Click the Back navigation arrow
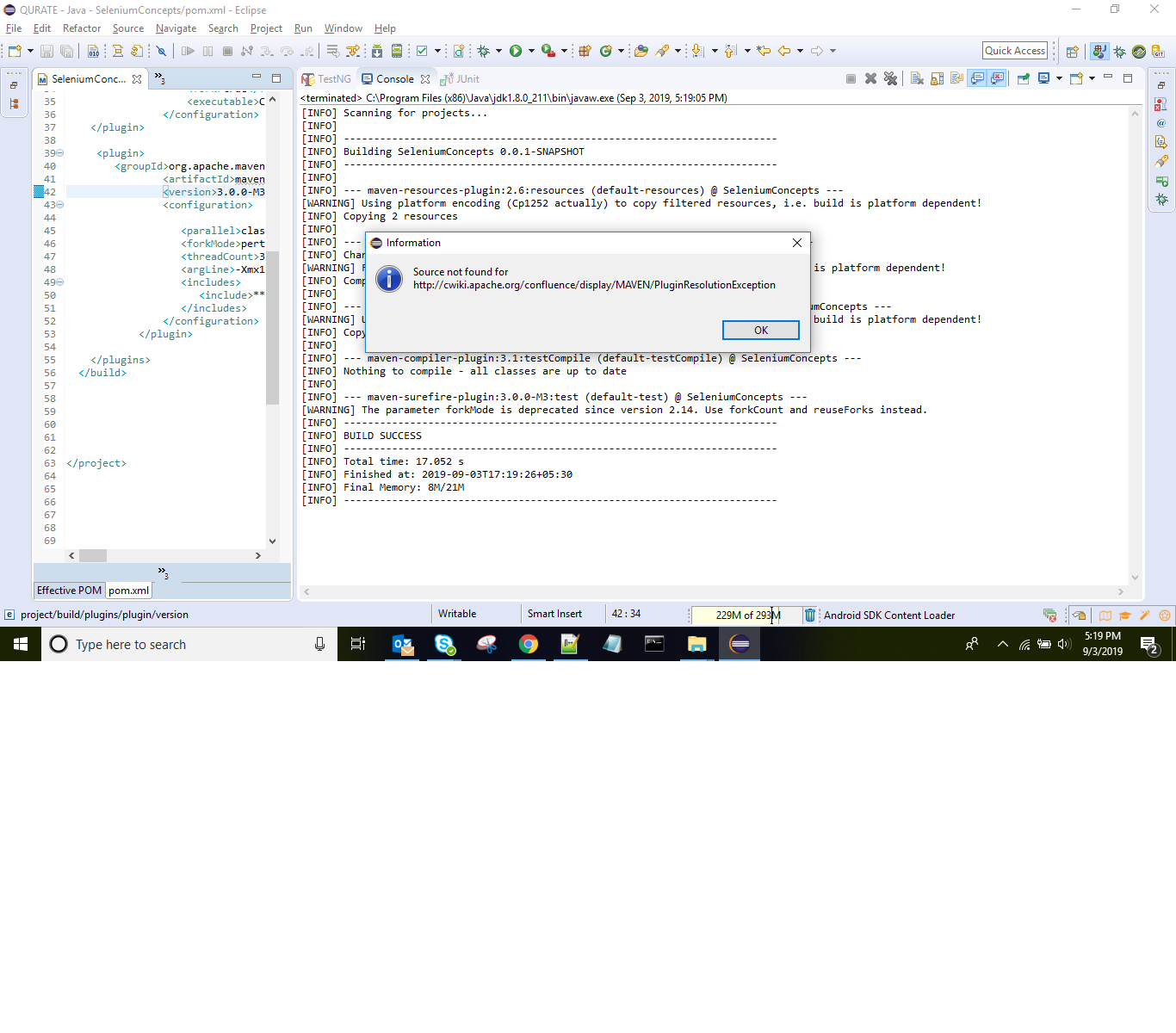Screen dimensions: 1176x1033 pyautogui.click(x=784, y=52)
